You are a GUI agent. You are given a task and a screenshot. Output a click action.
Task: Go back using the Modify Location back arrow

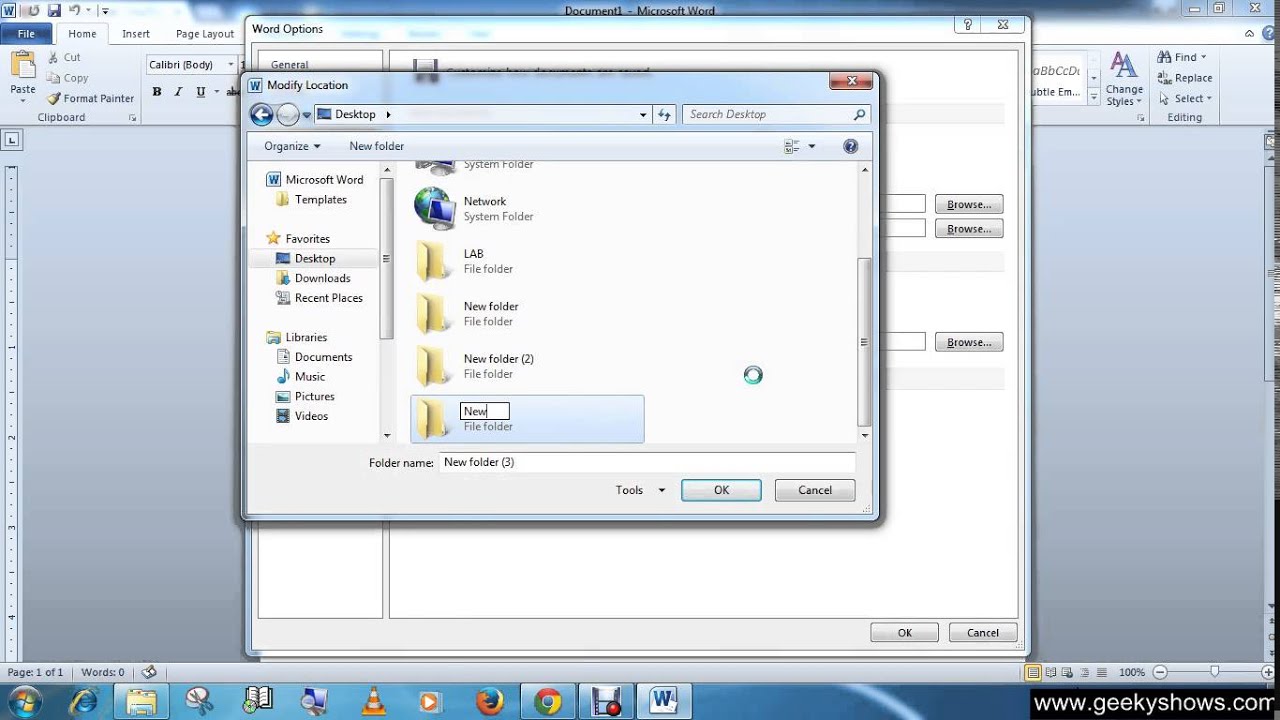point(261,115)
